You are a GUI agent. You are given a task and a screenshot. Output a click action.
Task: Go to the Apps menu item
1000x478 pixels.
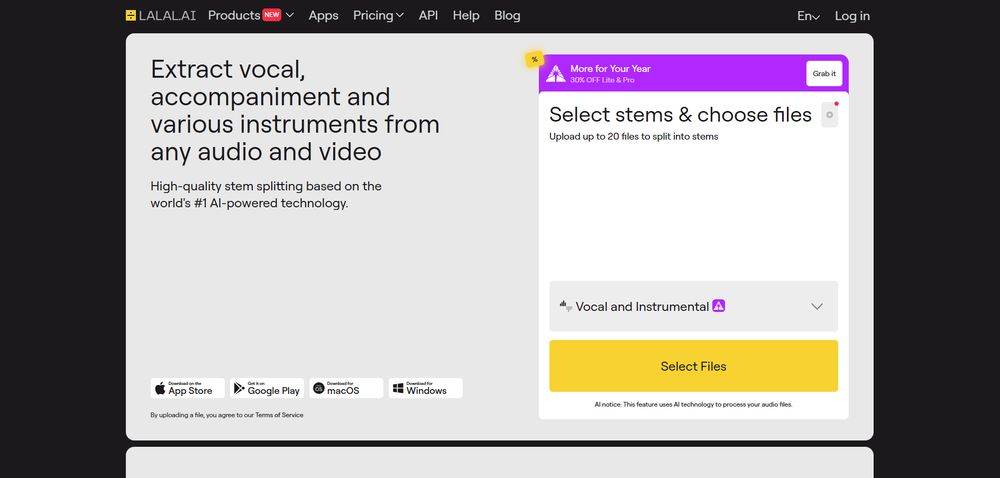pyautogui.click(x=323, y=16)
